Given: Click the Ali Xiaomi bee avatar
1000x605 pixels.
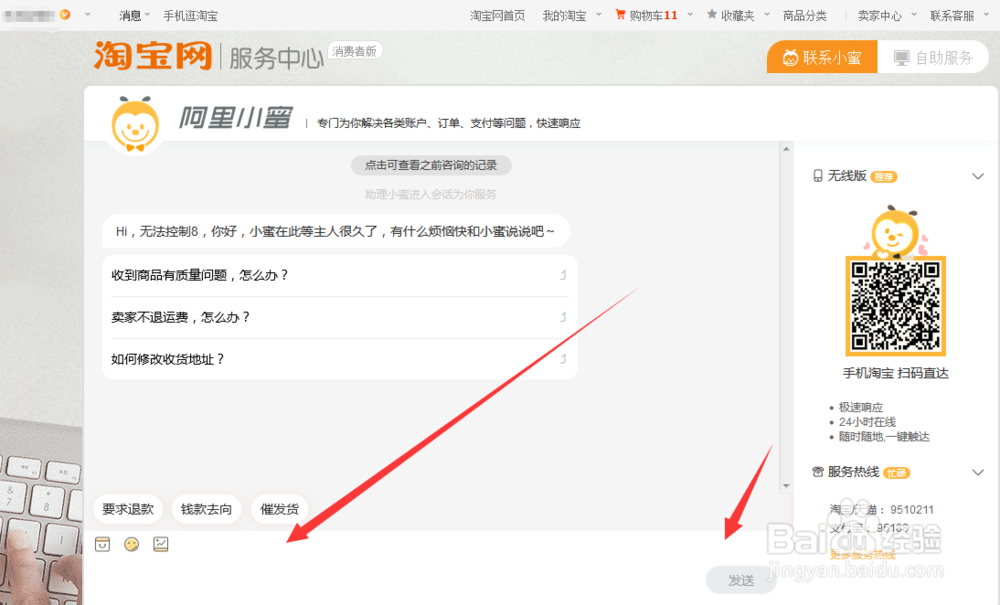Looking at the screenshot, I should coord(135,125).
